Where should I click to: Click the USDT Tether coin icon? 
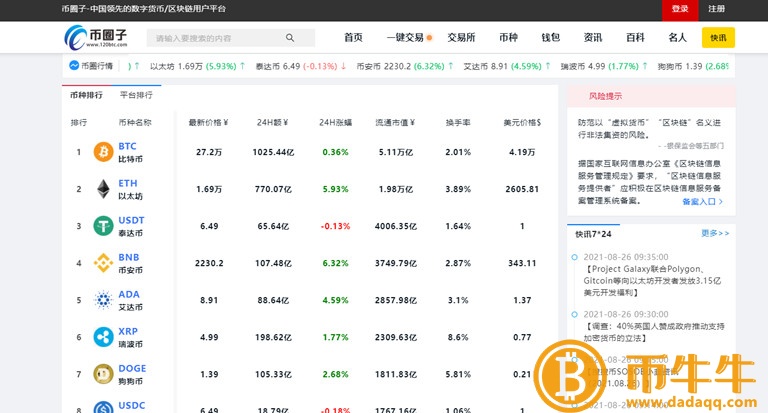(x=103, y=226)
